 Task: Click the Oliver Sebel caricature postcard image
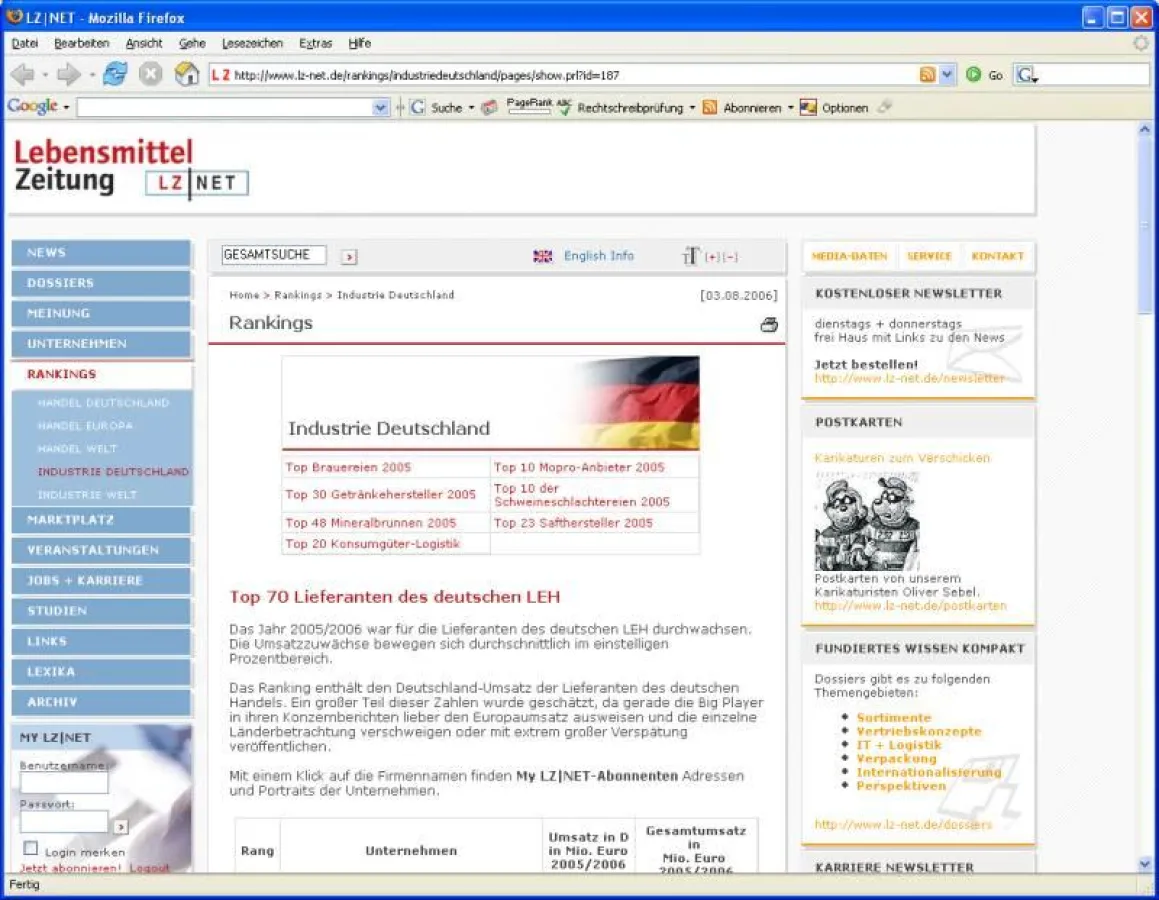[867, 520]
